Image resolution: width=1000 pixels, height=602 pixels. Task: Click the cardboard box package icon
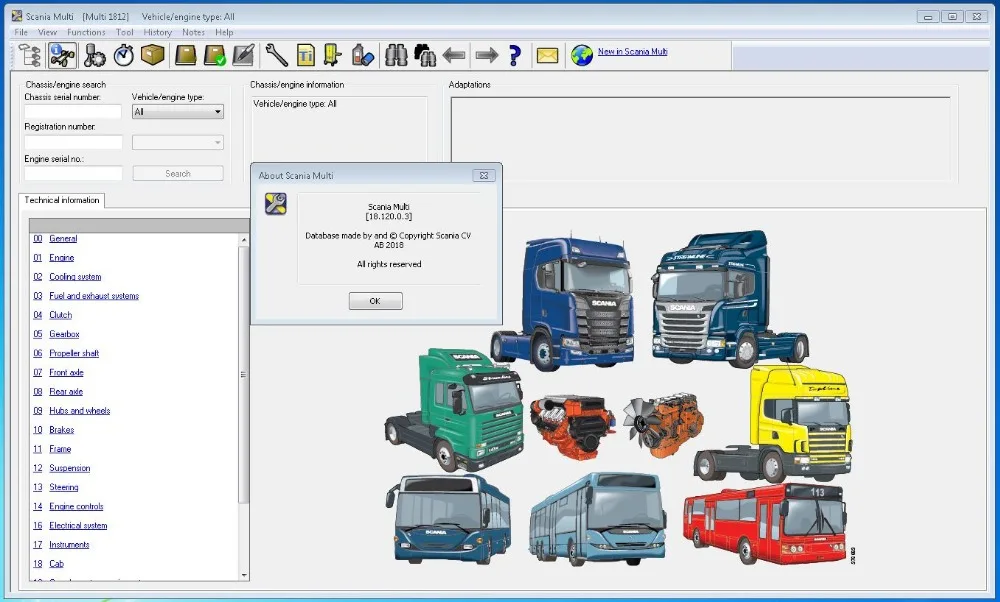[x=152, y=55]
